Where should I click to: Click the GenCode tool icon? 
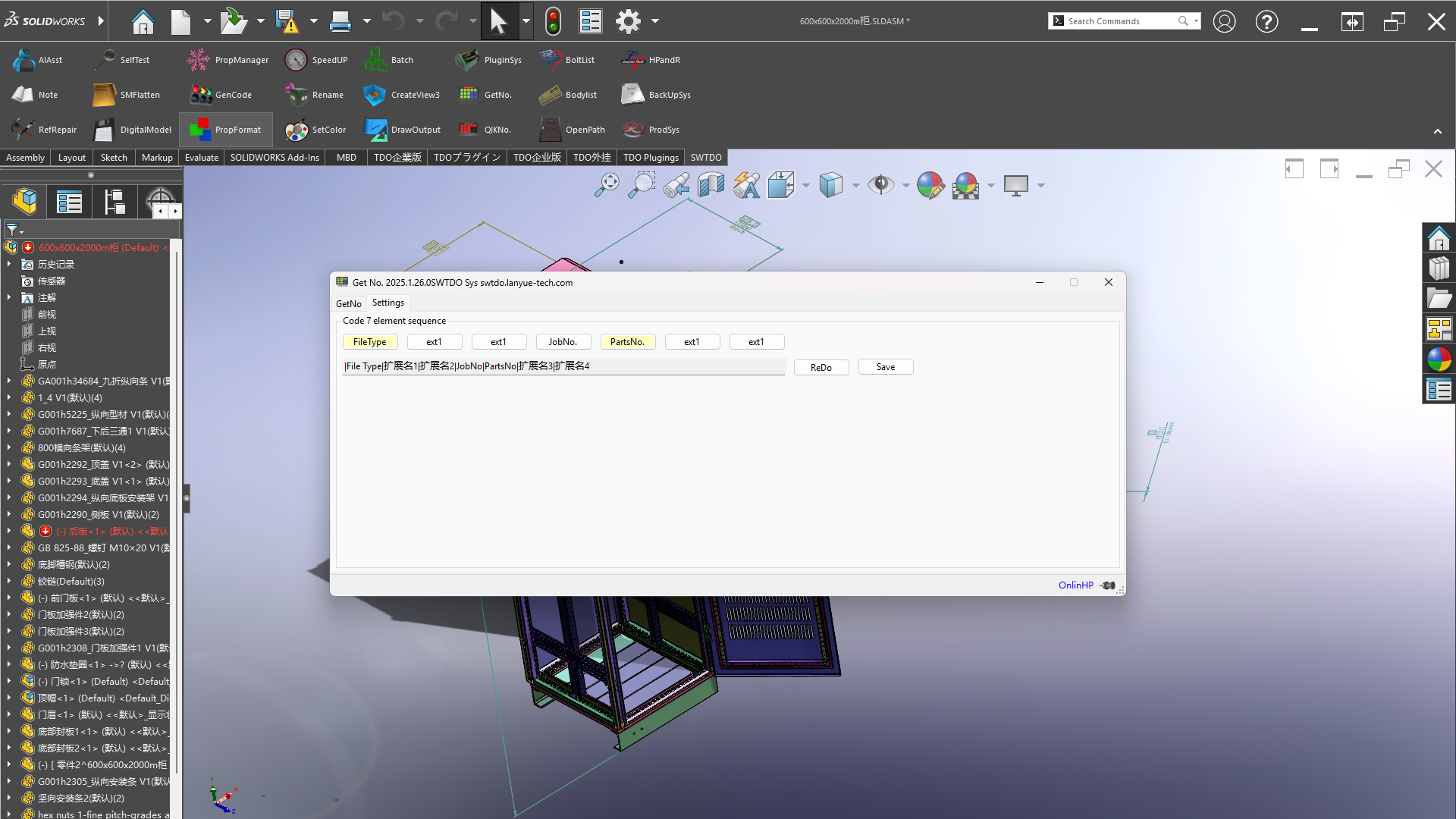(200, 95)
